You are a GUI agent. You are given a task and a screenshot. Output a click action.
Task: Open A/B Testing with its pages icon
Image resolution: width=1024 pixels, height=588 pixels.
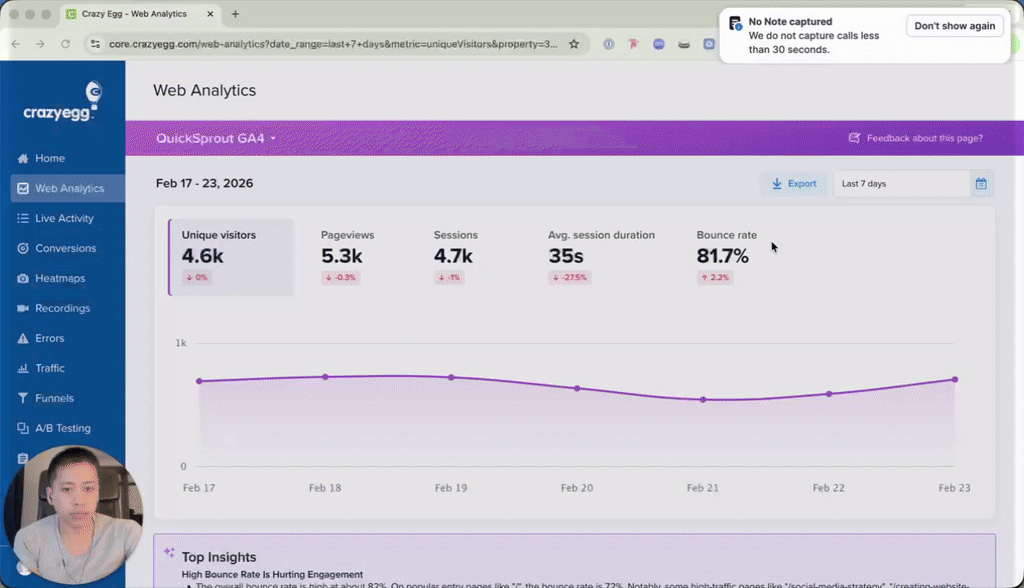point(22,428)
